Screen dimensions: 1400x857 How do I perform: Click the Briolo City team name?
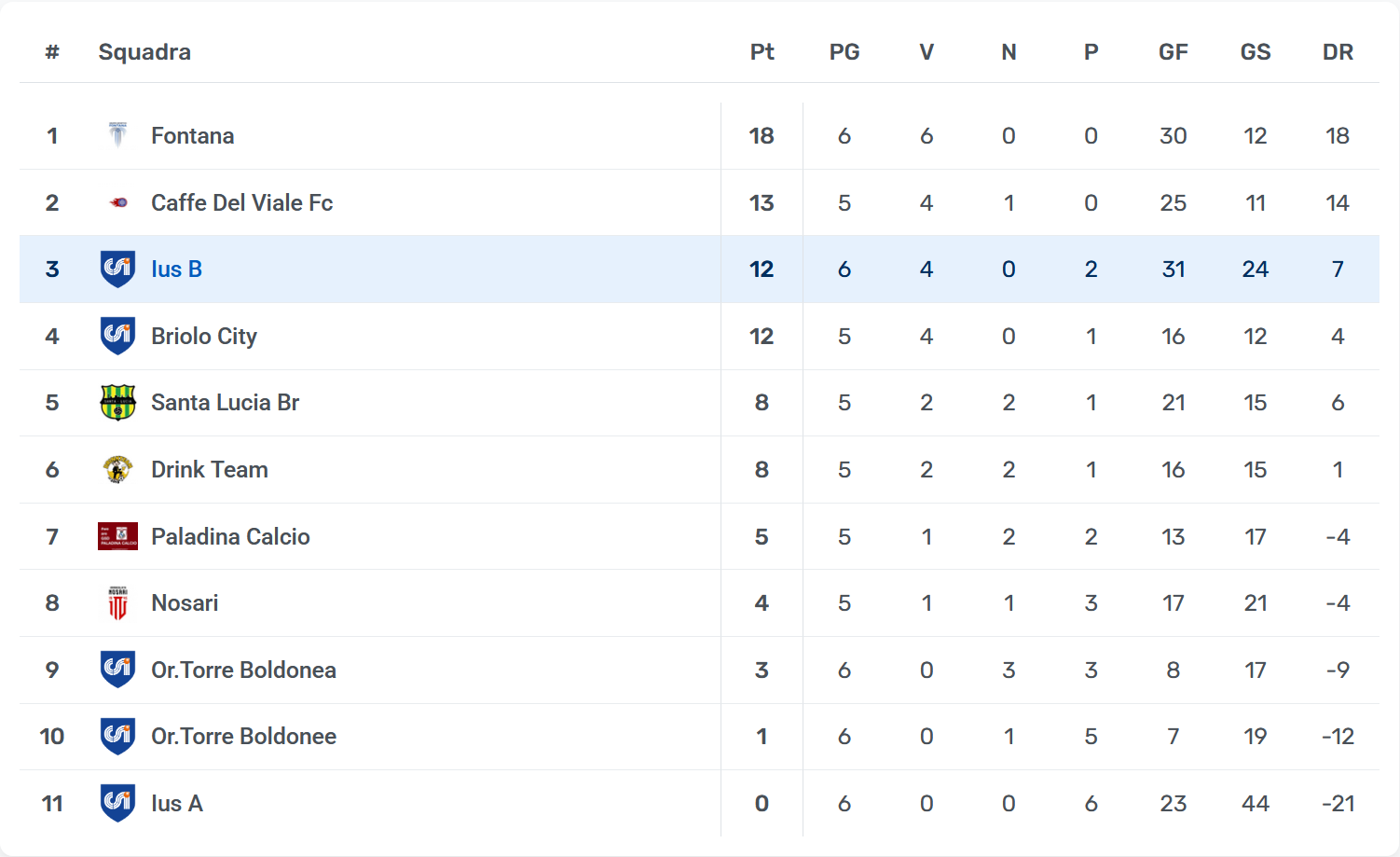[204, 336]
